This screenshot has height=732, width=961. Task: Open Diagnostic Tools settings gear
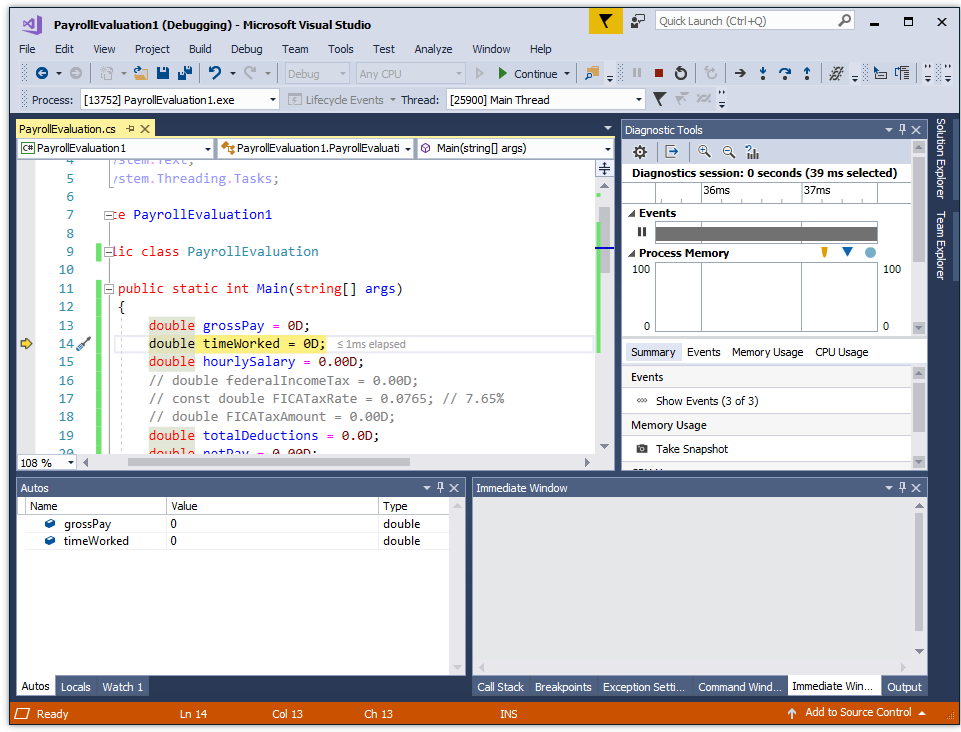coord(640,152)
